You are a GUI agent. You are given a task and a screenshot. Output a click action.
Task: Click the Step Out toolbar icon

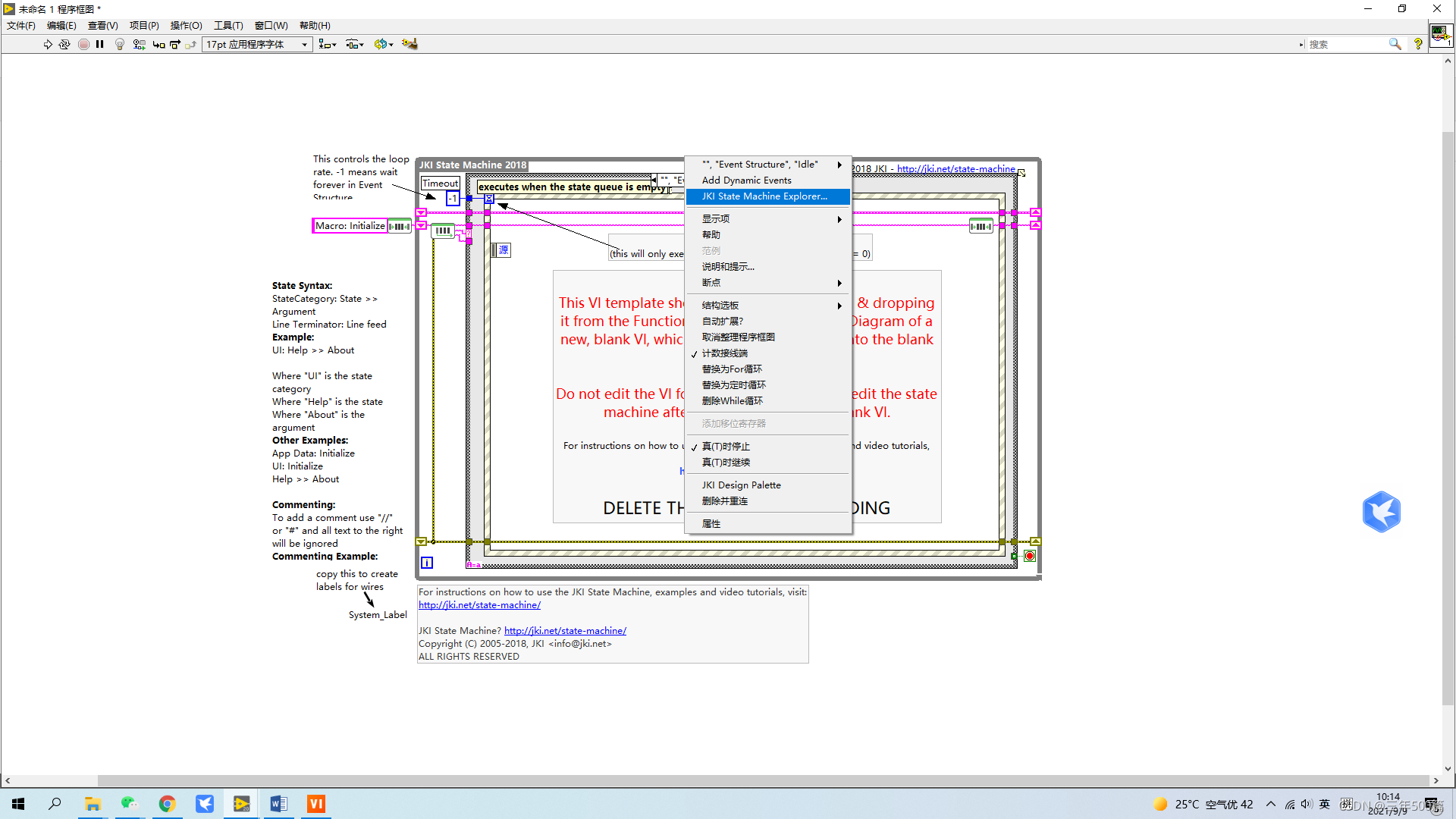(x=190, y=44)
